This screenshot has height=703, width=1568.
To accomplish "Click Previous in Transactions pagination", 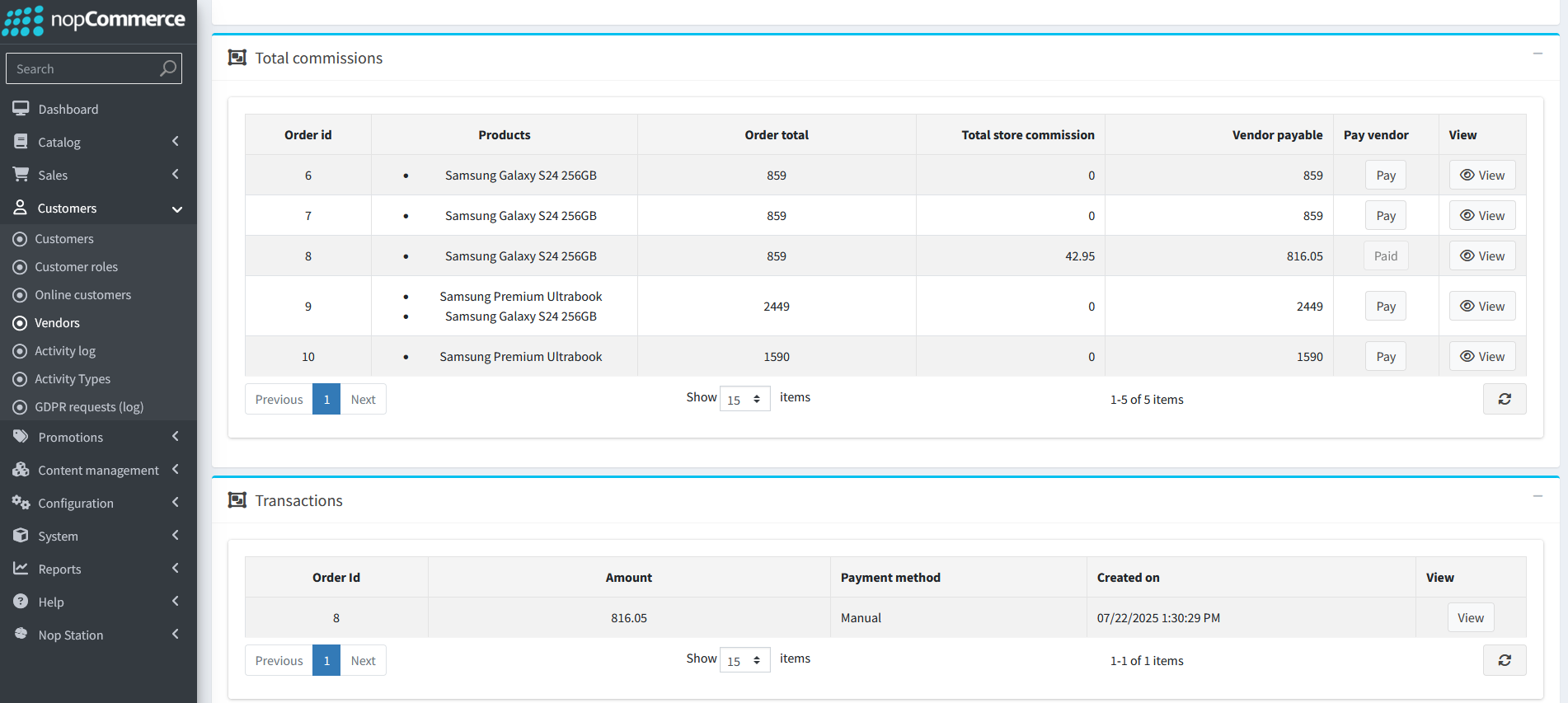I will click(x=279, y=660).
